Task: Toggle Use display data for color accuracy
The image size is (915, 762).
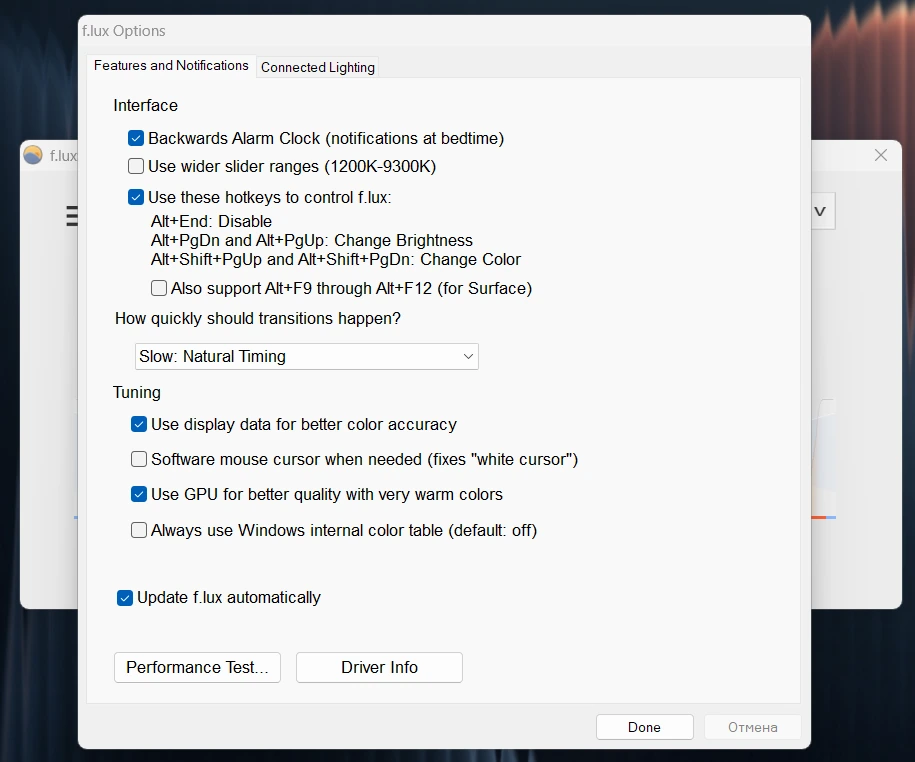Action: pyautogui.click(x=139, y=424)
